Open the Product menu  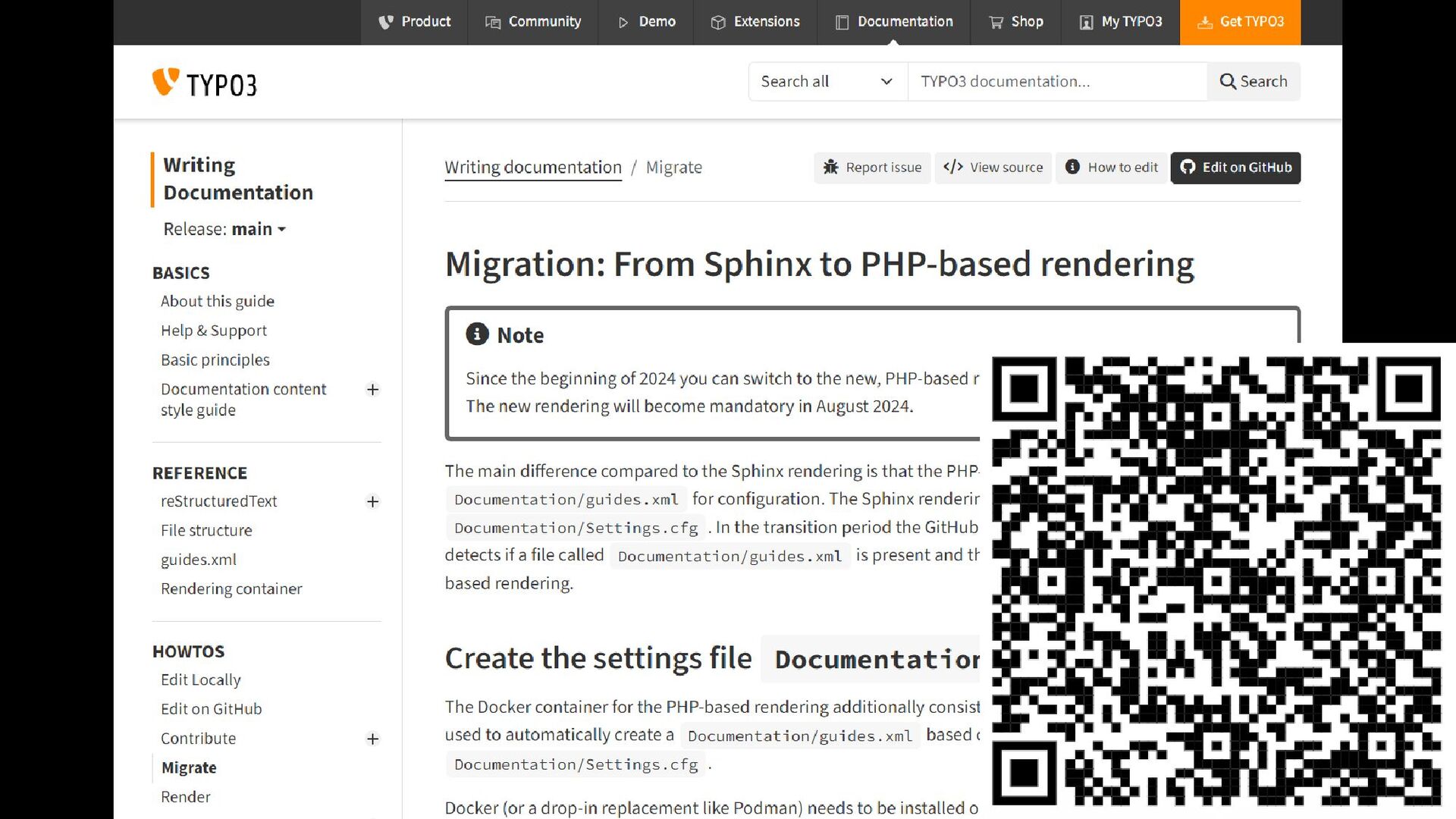[414, 22]
